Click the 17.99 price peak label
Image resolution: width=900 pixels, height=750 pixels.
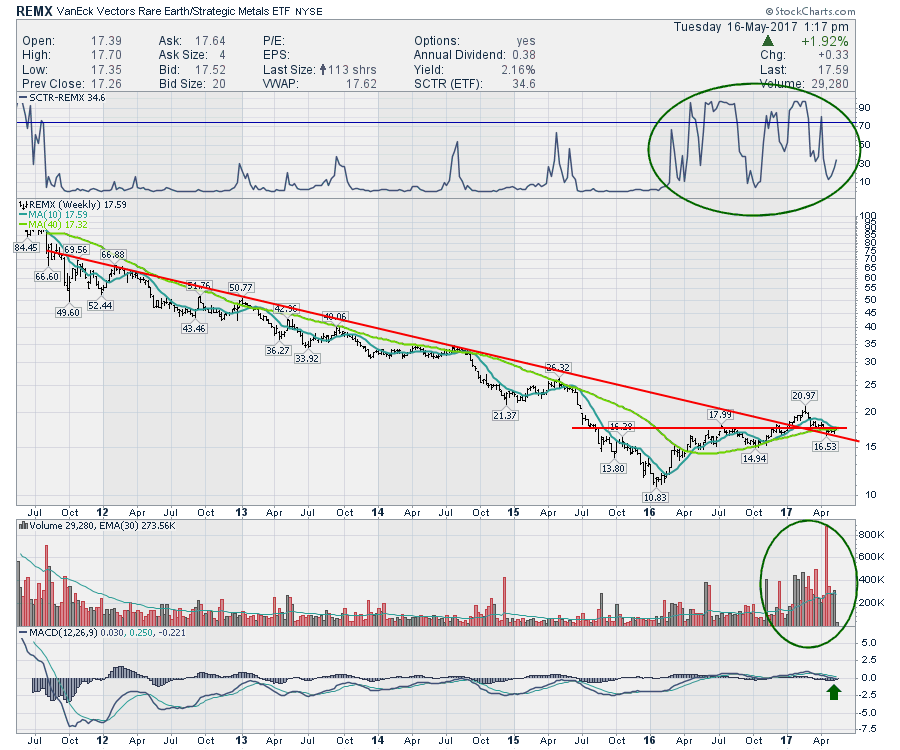coord(720,415)
